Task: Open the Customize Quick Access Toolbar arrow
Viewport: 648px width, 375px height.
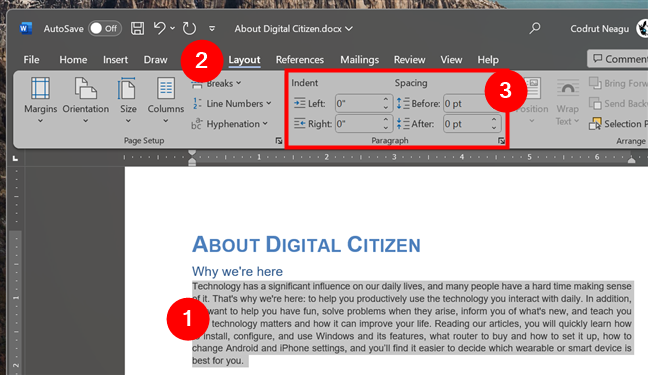Action: point(212,29)
